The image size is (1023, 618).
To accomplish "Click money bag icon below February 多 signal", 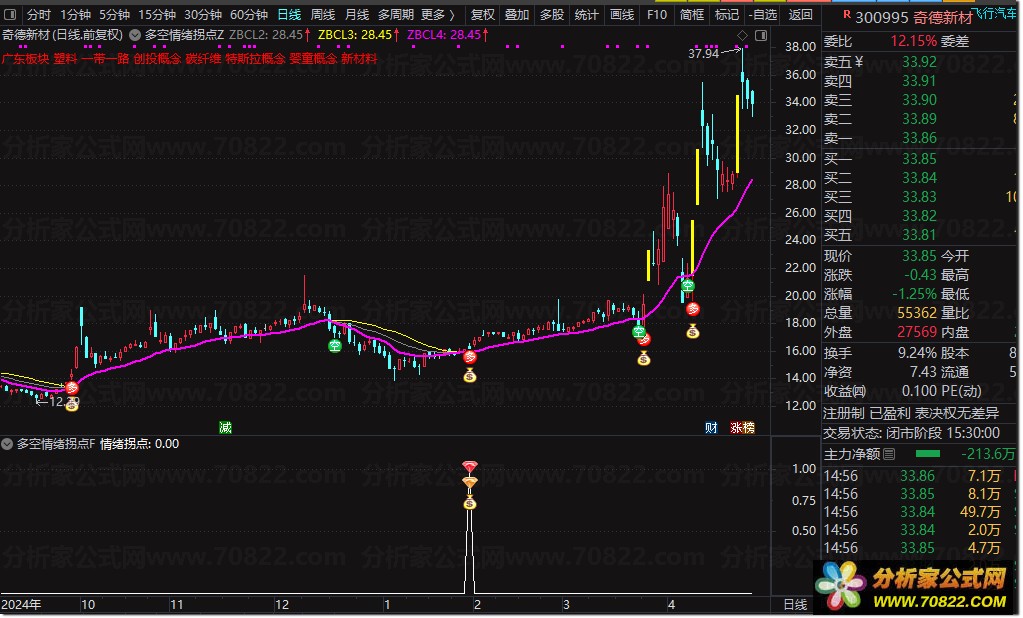I will coord(470,375).
